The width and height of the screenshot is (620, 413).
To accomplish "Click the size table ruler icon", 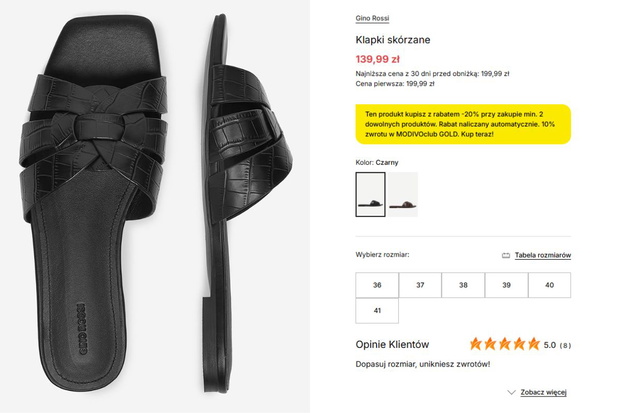I will click(x=506, y=256).
